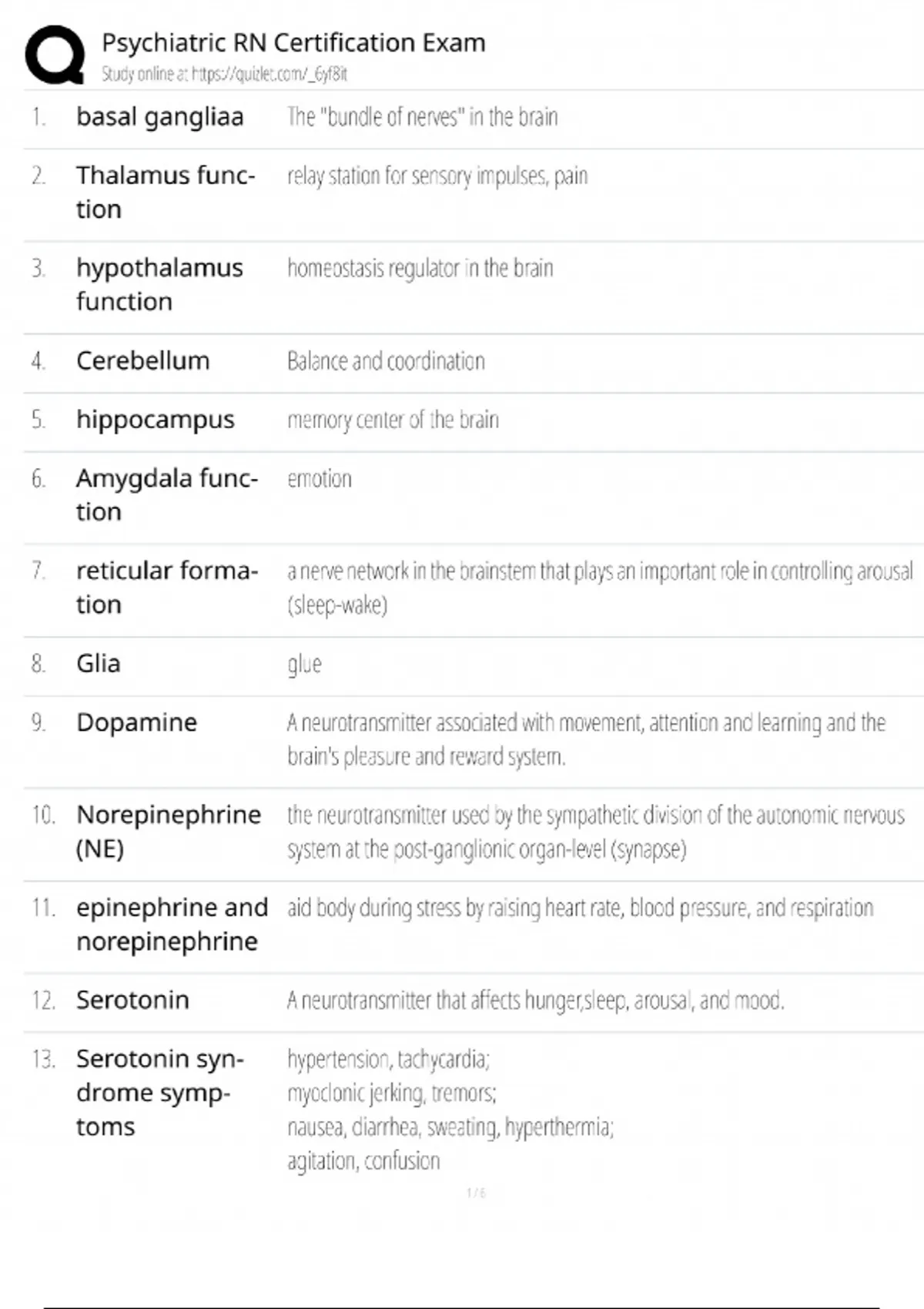This screenshot has width=924, height=1309.
Task: Click the 'memory center of the brain' definition
Action: [393, 420]
